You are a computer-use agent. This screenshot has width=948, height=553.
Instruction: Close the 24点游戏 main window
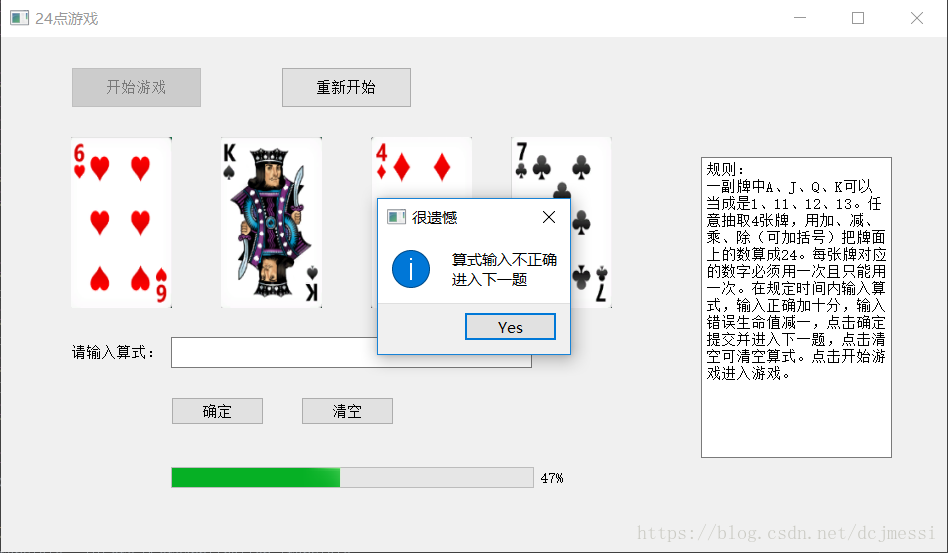point(917,18)
